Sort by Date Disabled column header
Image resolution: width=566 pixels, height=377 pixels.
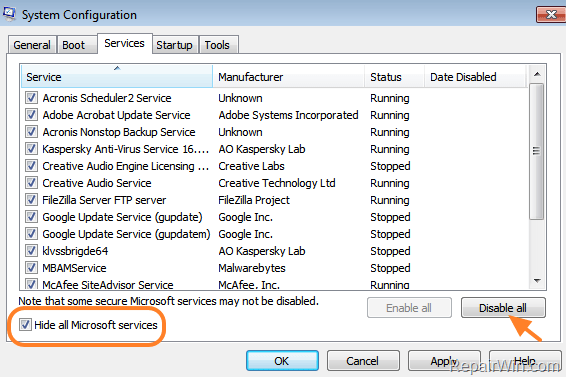click(475, 77)
